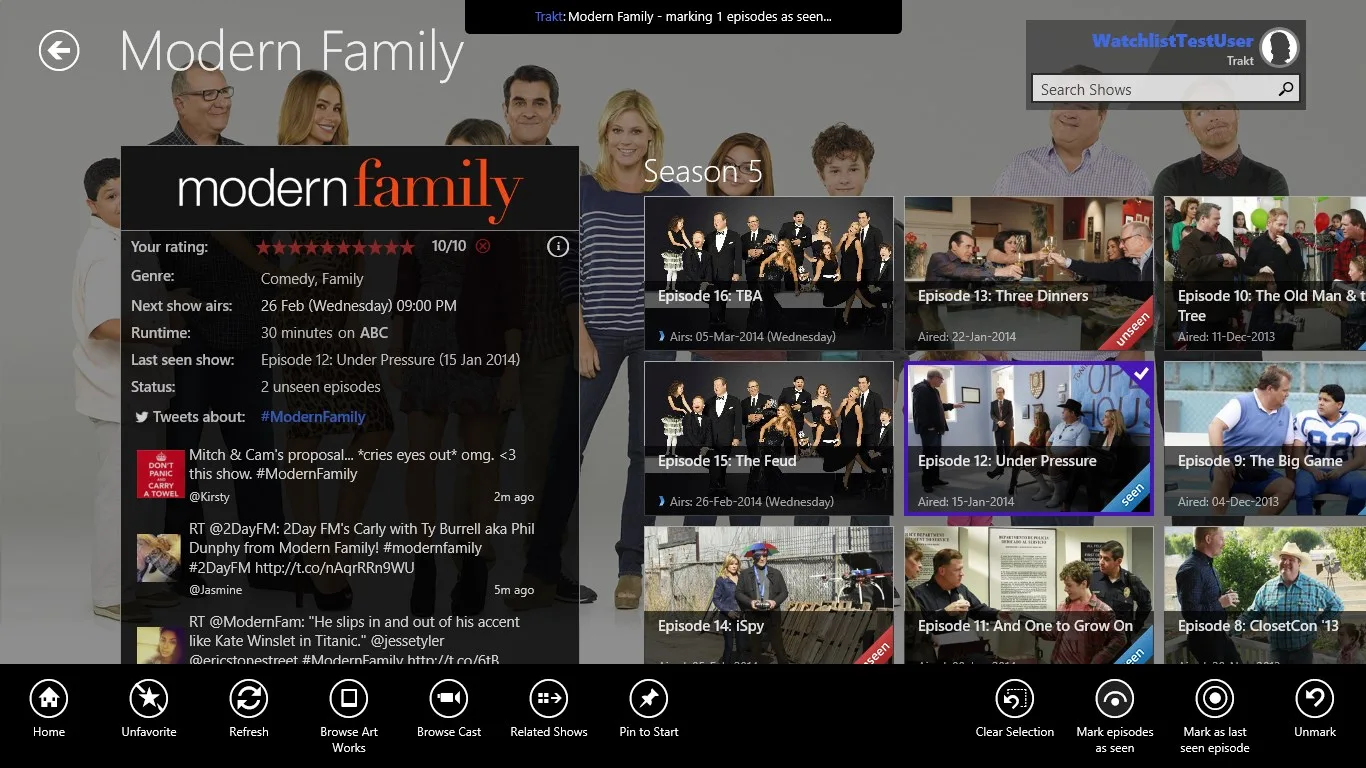1366x768 pixels.
Task: Remove rating with the red X
Action: [x=483, y=246]
